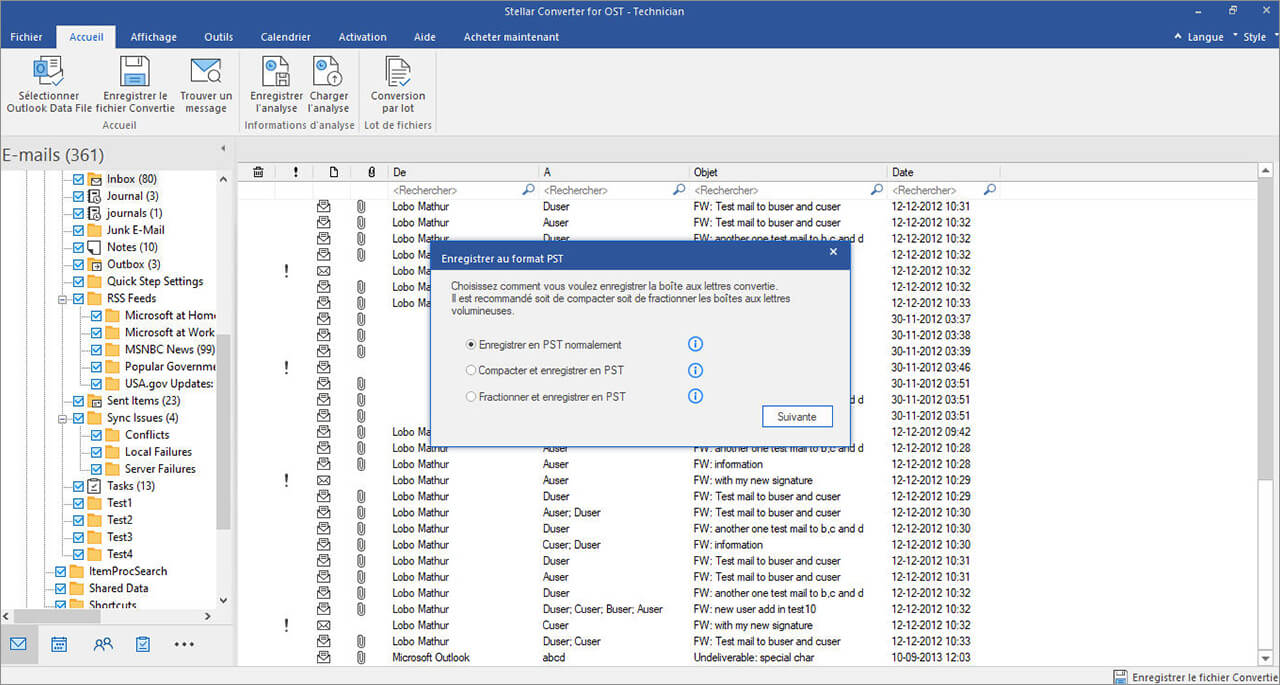Sort by the De column header
Screen dimensions: 1280x685
tap(463, 172)
